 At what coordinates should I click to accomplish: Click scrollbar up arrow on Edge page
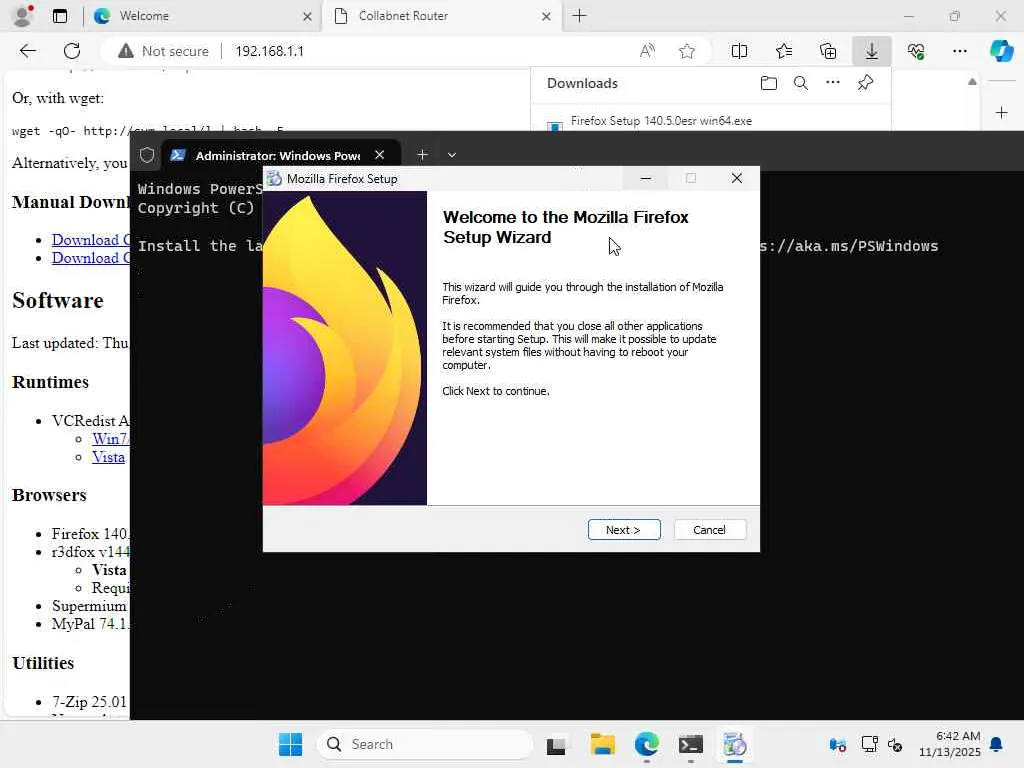[x=972, y=82]
